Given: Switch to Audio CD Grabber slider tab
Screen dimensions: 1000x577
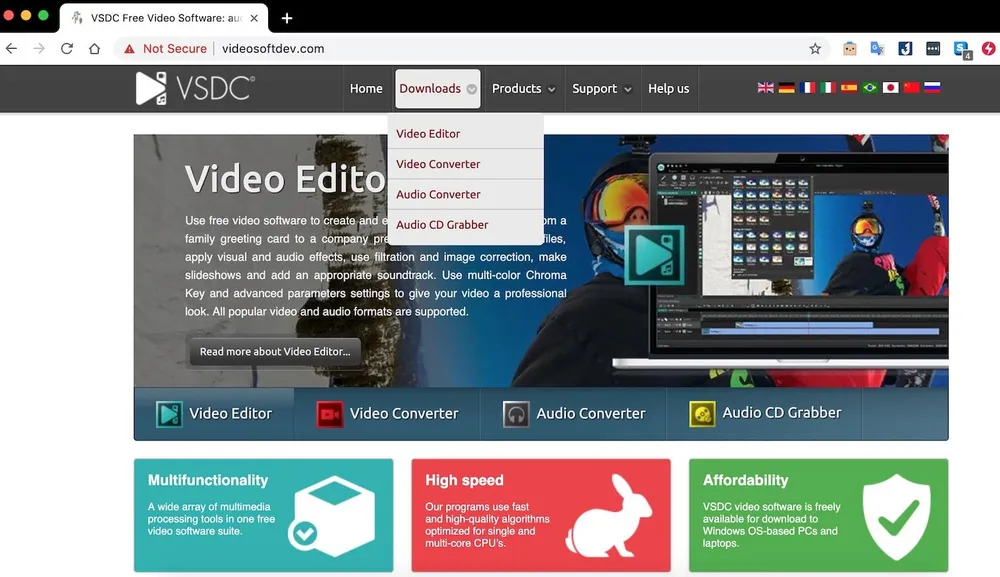Looking at the screenshot, I should click(766, 413).
